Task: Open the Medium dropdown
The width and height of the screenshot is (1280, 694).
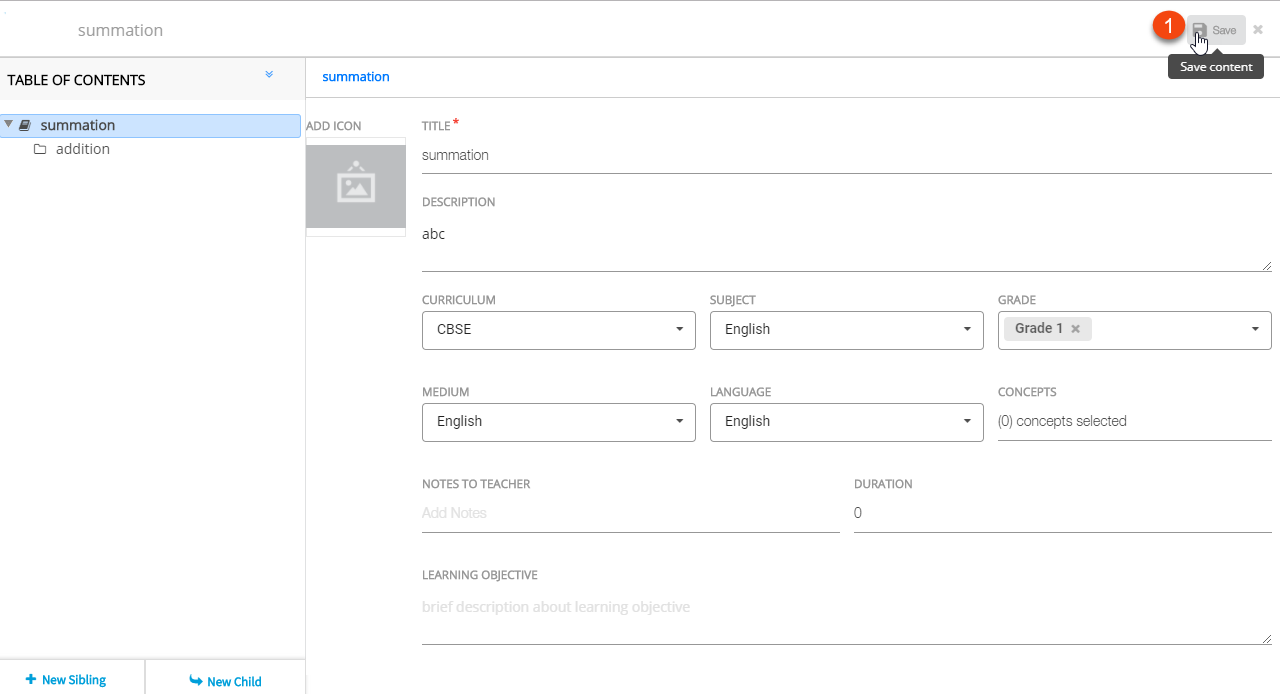Action: 558,422
